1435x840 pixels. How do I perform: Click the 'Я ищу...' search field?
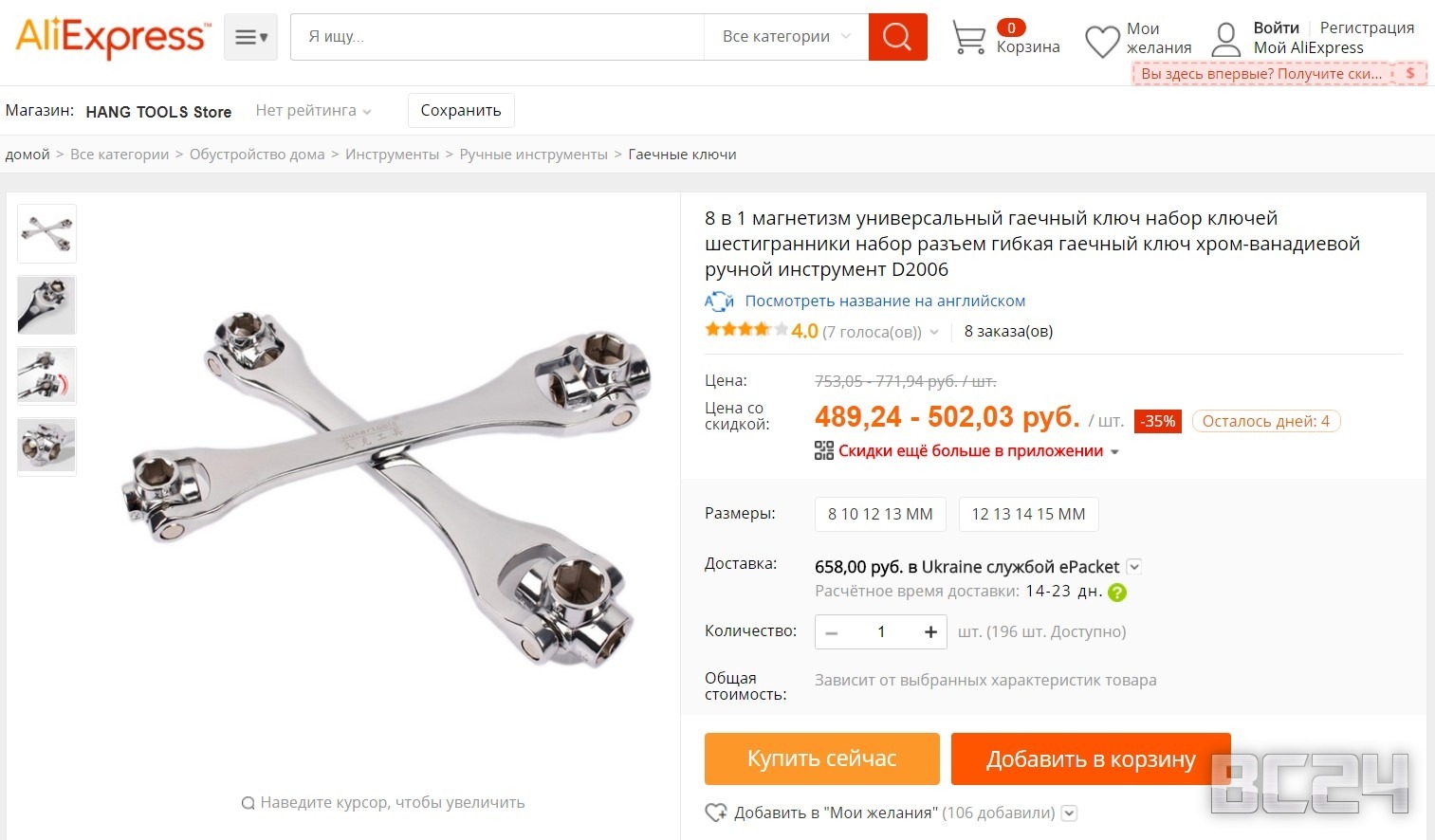pyautogui.click(x=497, y=37)
